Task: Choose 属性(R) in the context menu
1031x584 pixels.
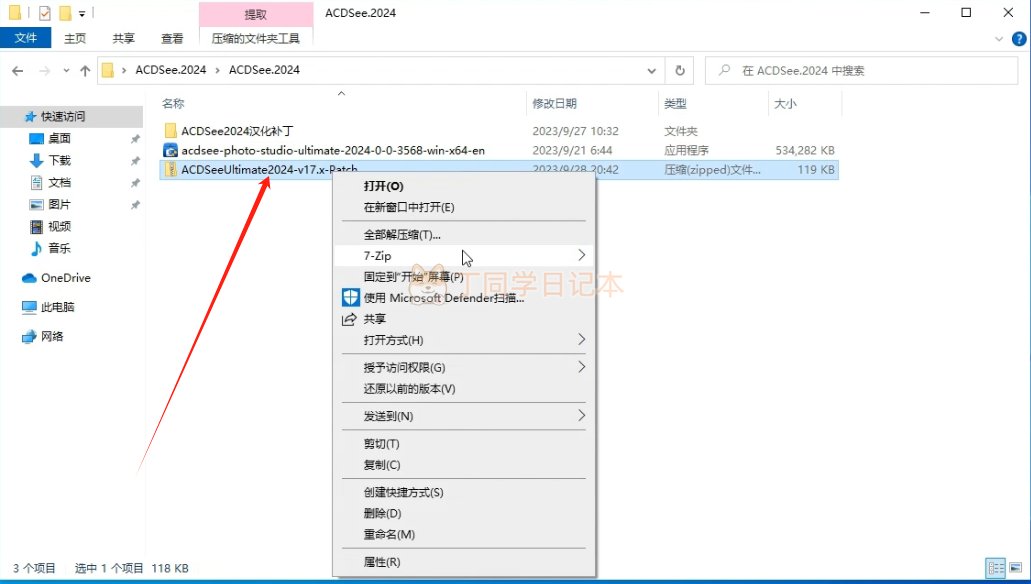Action: [464, 562]
